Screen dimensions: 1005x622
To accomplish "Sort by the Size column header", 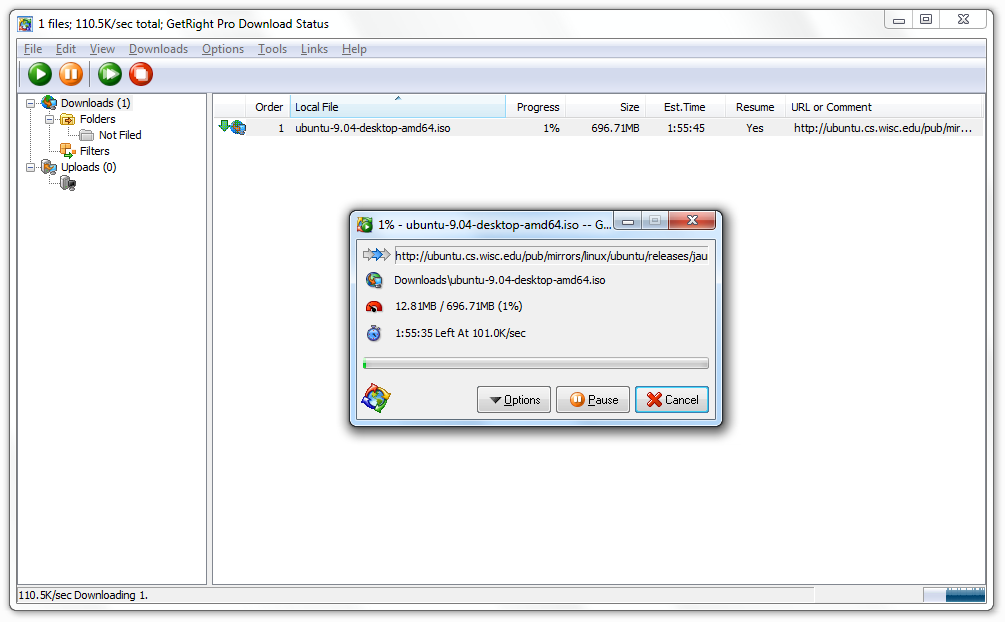I will coord(606,107).
